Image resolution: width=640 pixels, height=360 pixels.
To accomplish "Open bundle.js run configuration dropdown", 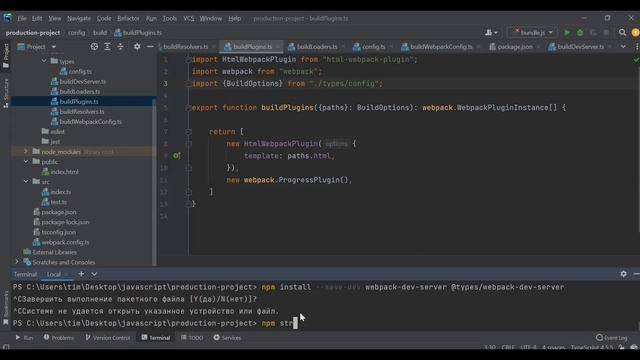I will pos(533,33).
